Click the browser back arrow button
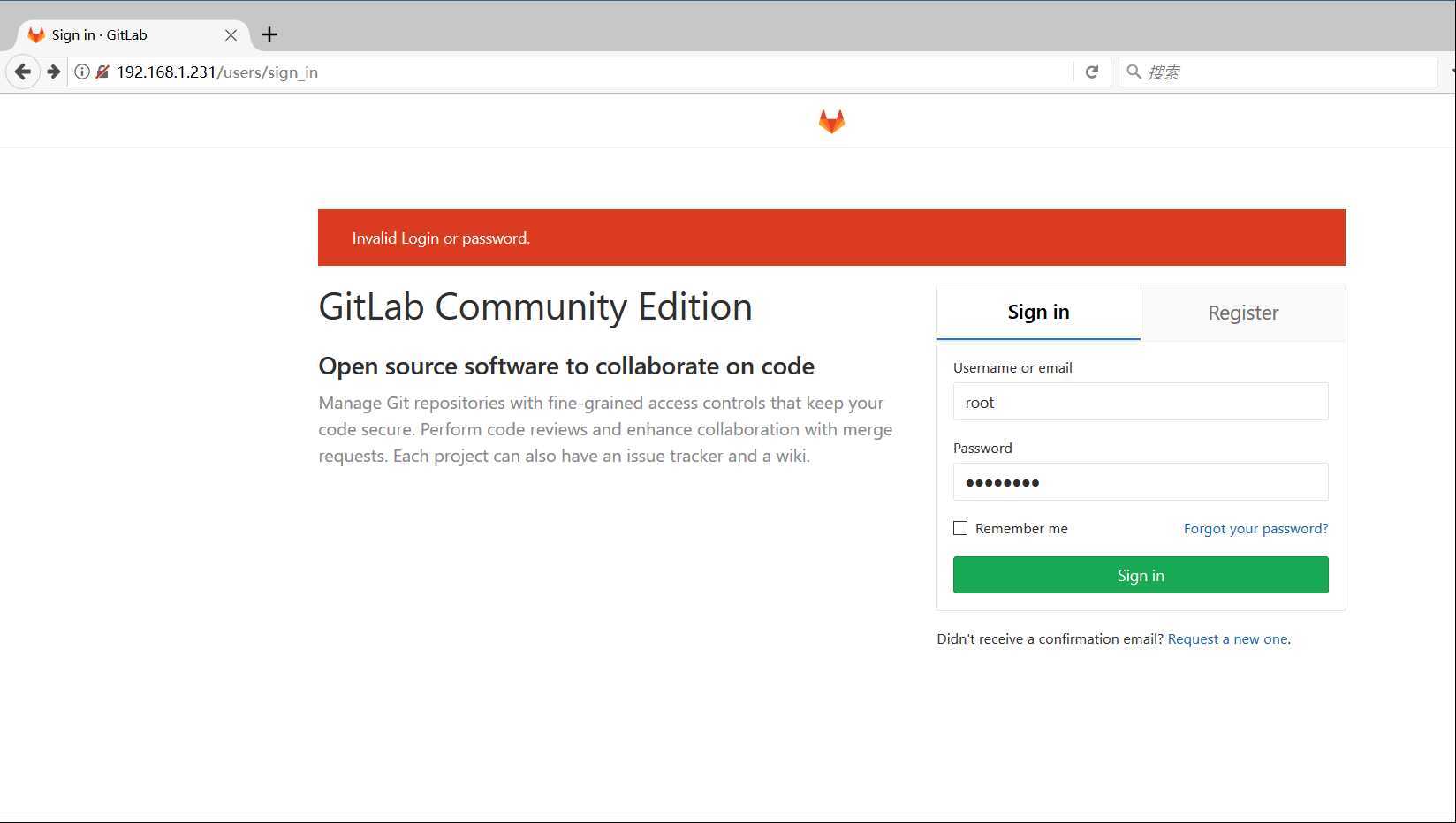1456x823 pixels. tap(23, 72)
